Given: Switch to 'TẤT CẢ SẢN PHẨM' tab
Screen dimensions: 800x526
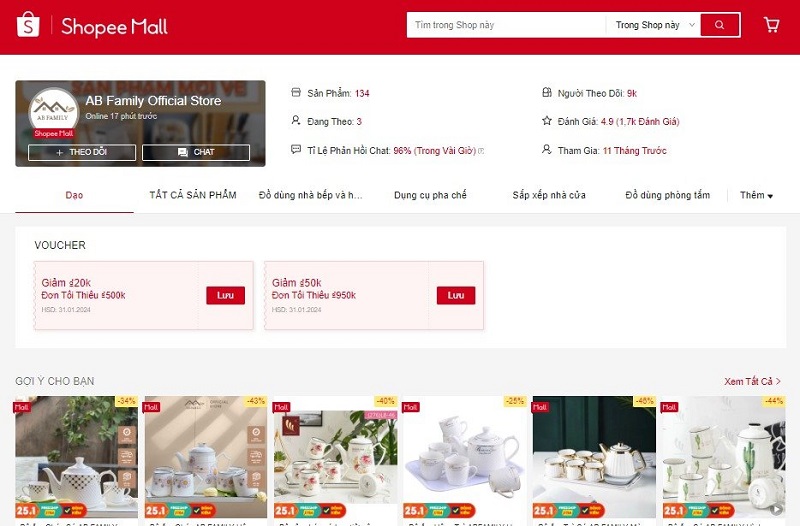Looking at the screenshot, I should (x=192, y=195).
